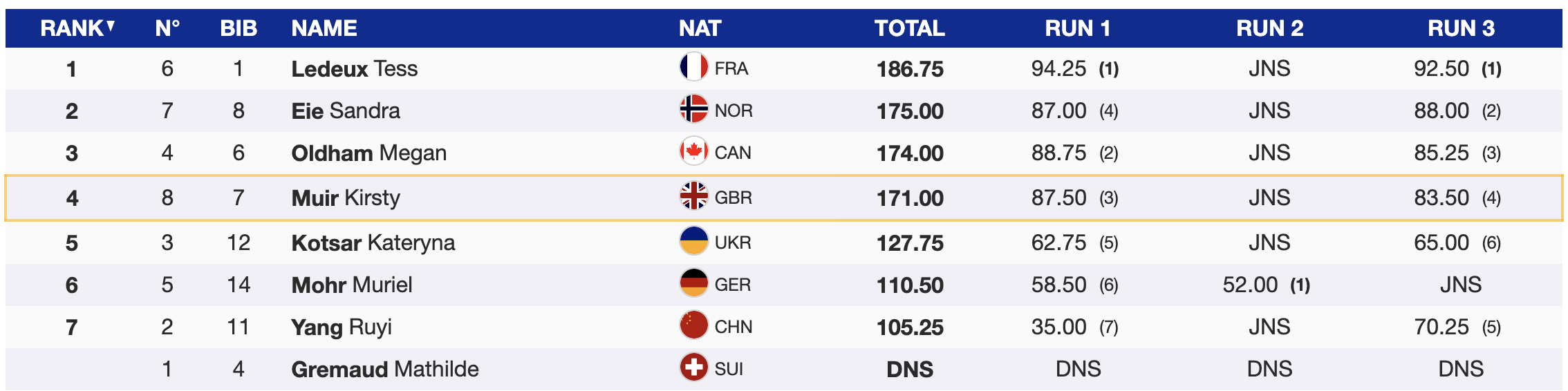Open Gremaud Mathilde's name link
This screenshot has width=1568, height=391.
tap(384, 370)
